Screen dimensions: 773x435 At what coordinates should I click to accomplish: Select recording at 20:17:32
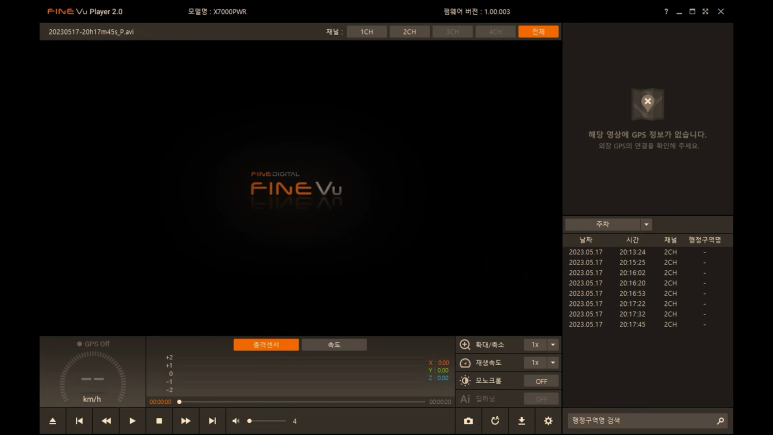coord(647,314)
